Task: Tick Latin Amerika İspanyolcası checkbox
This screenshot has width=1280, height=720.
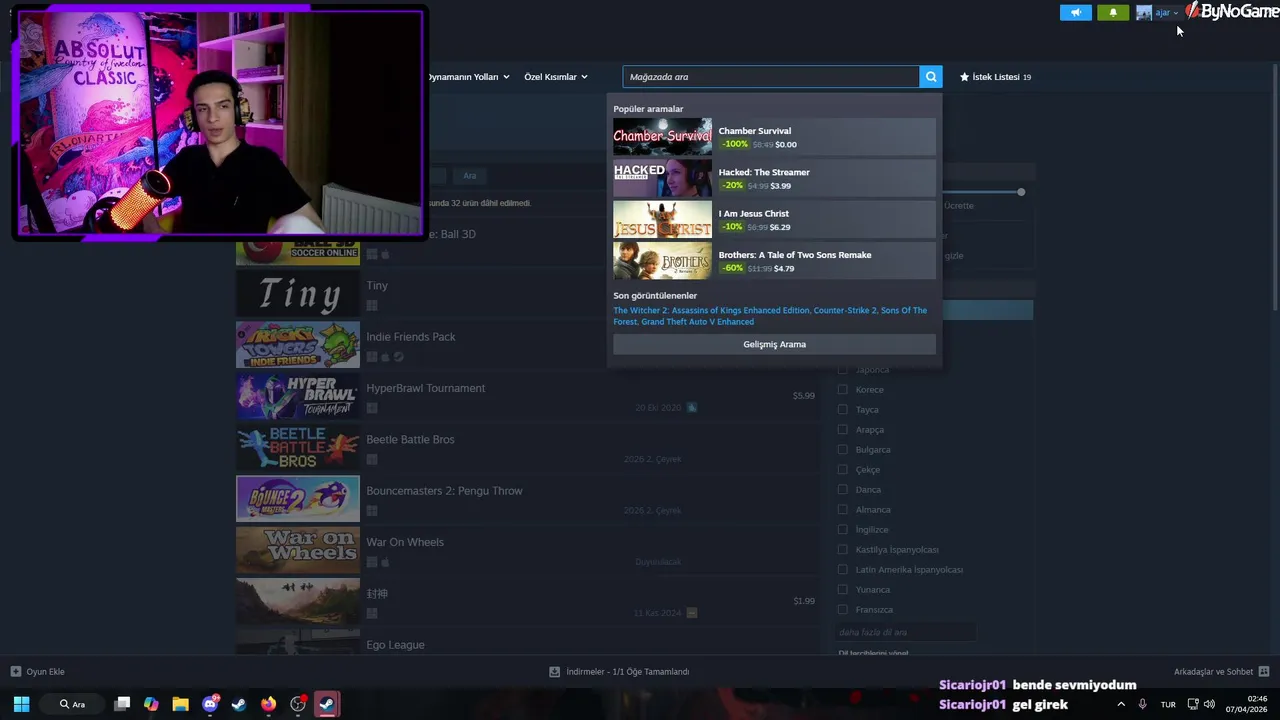Action: pos(842,569)
